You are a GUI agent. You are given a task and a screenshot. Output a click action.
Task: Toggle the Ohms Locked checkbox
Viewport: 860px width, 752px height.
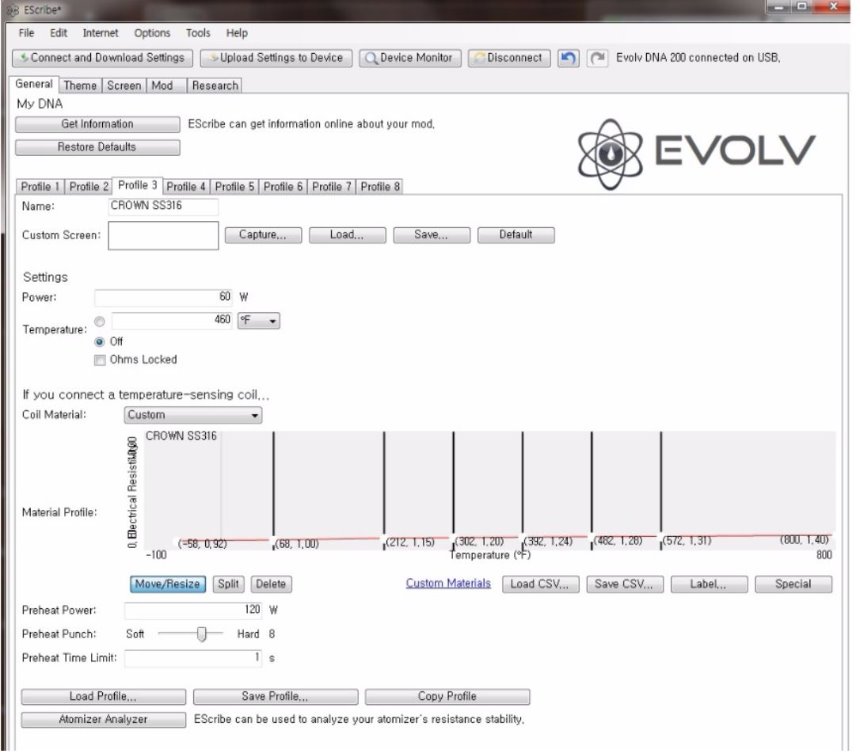[99, 360]
